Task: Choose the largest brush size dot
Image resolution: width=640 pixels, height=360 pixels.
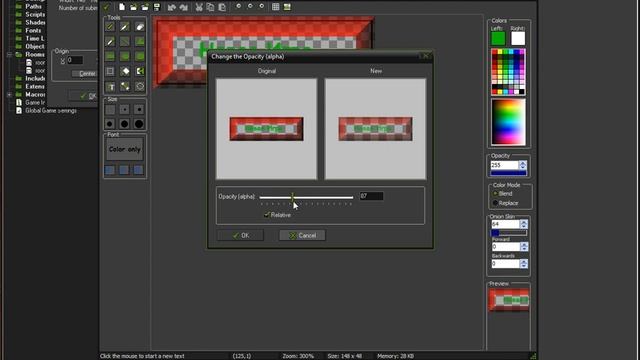Action: click(139, 124)
